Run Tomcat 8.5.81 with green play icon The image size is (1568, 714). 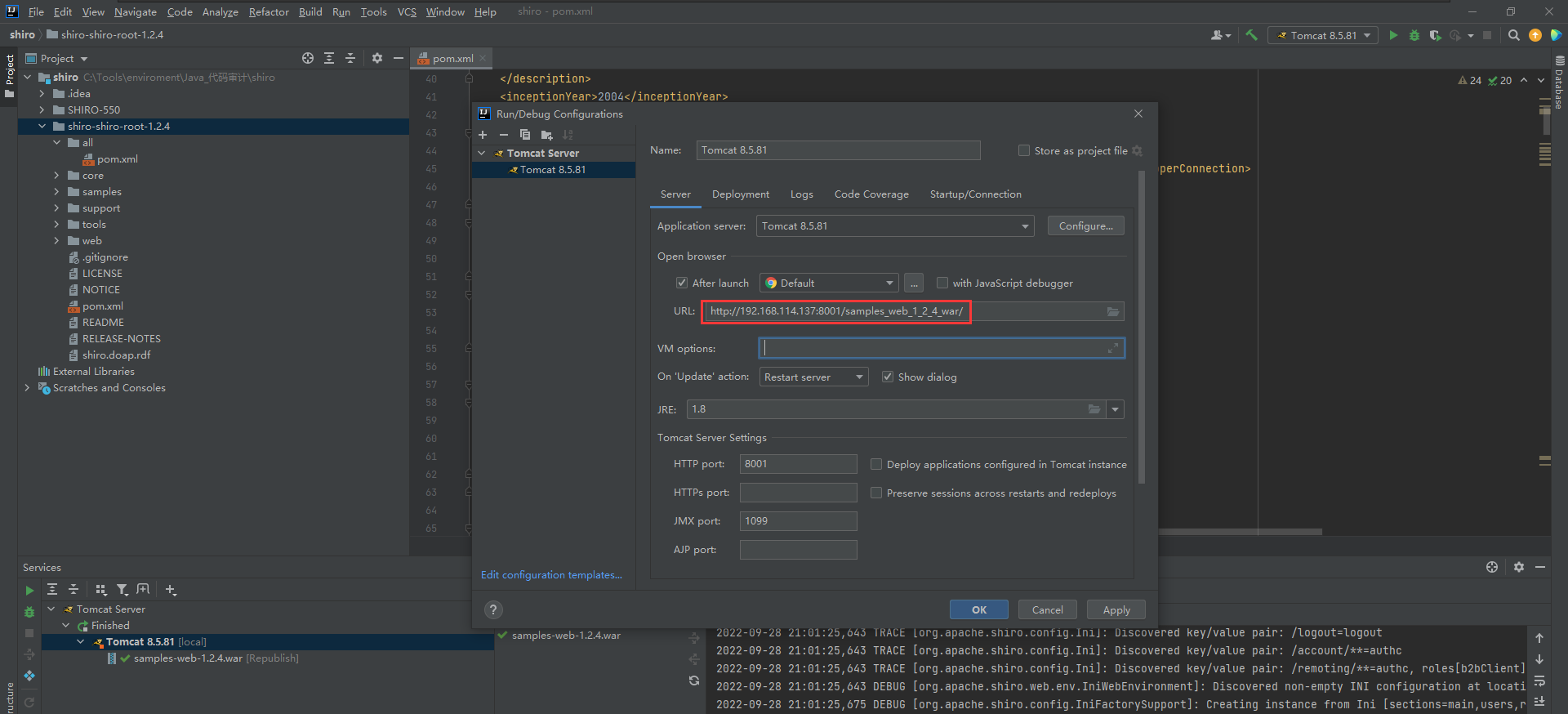click(x=1393, y=35)
